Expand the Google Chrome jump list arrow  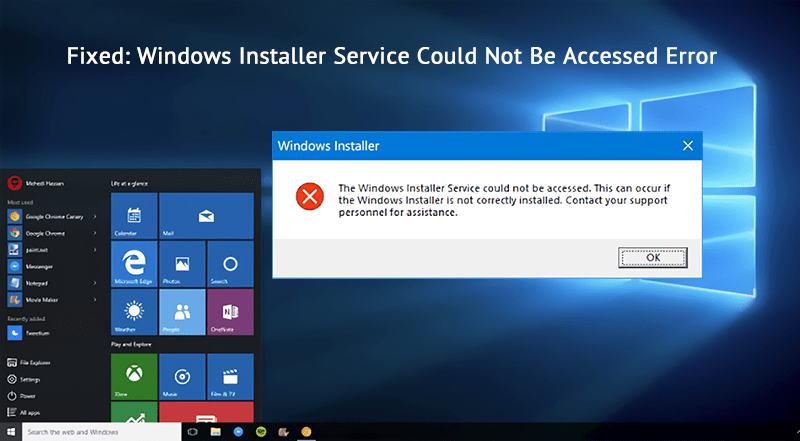(x=95, y=233)
